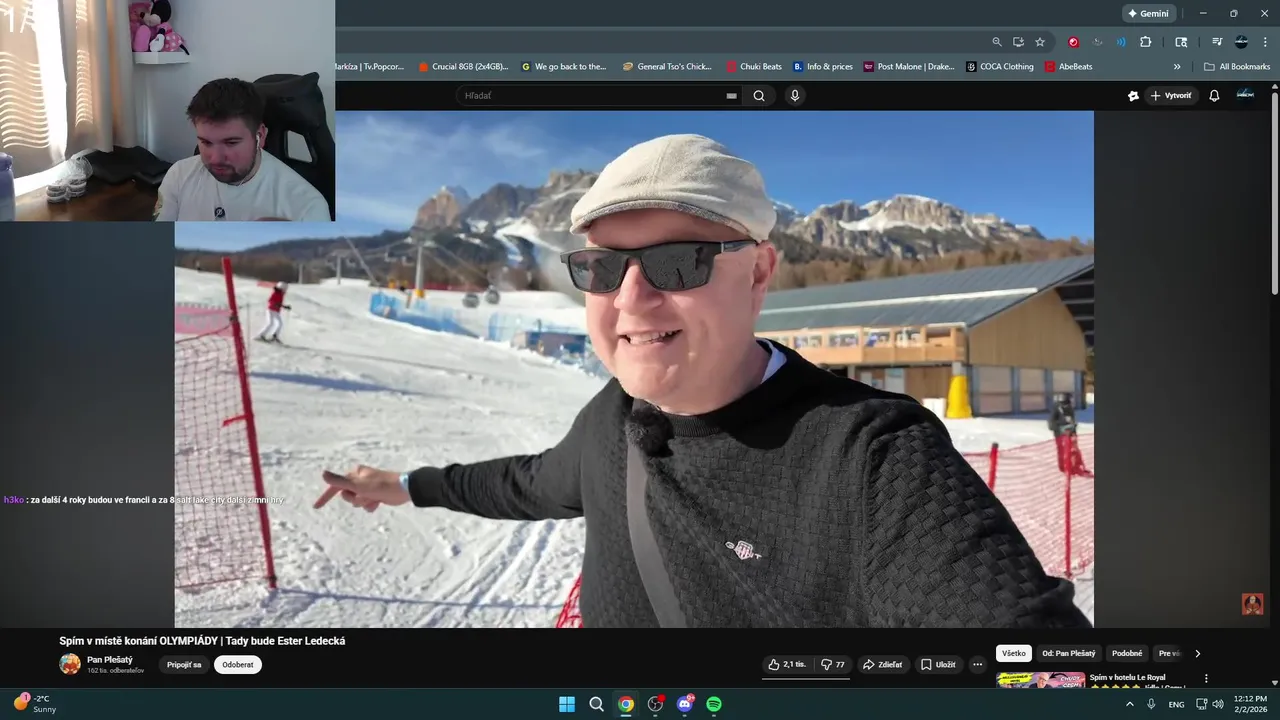Open the Windows Start menu
The width and height of the screenshot is (1280, 720).
[x=567, y=704]
